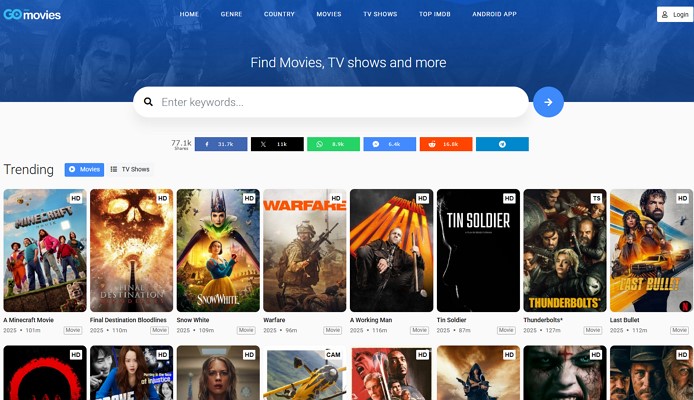This screenshot has height=400, width=694.
Task: Click the Netflix logo on Last Bullet poster
Action: (x=685, y=305)
